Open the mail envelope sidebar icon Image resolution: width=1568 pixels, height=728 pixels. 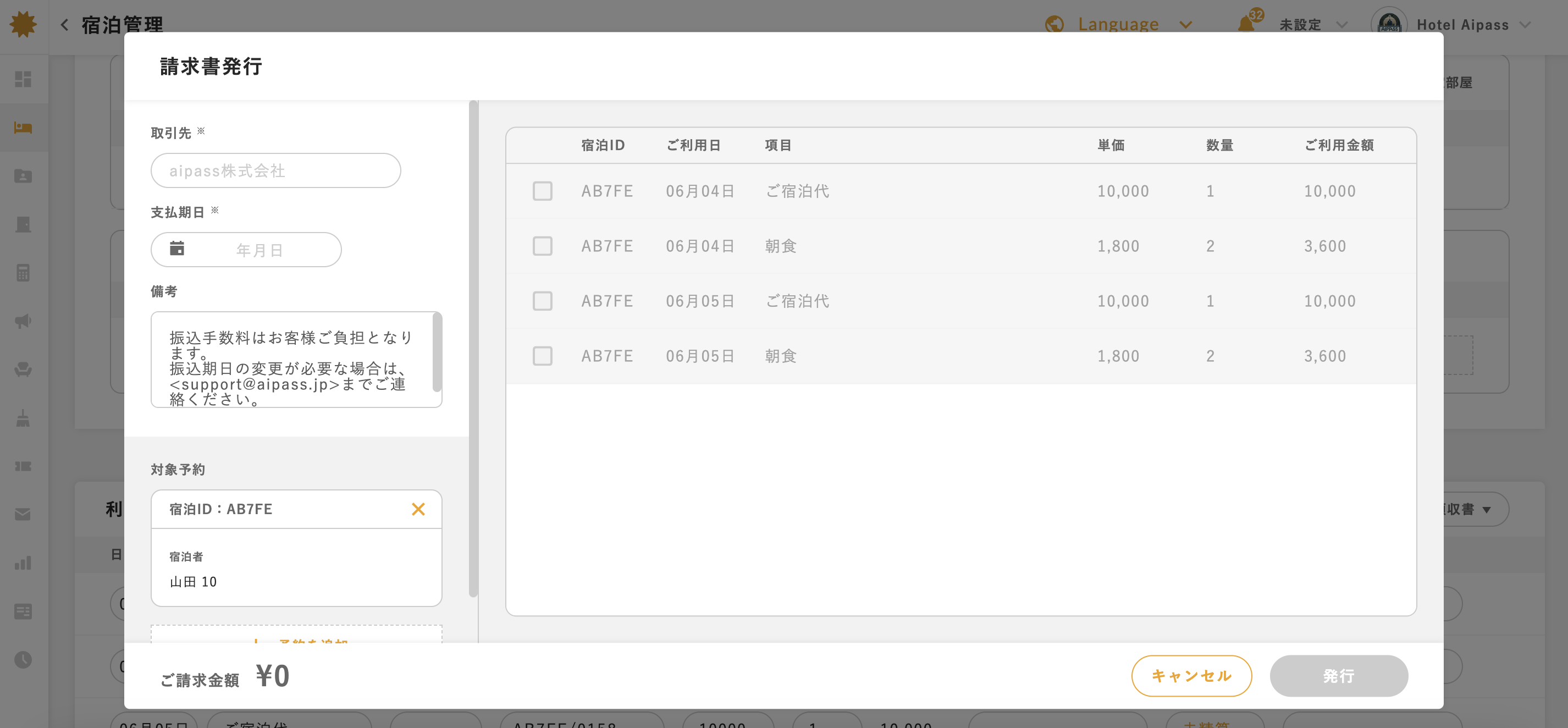(x=23, y=515)
